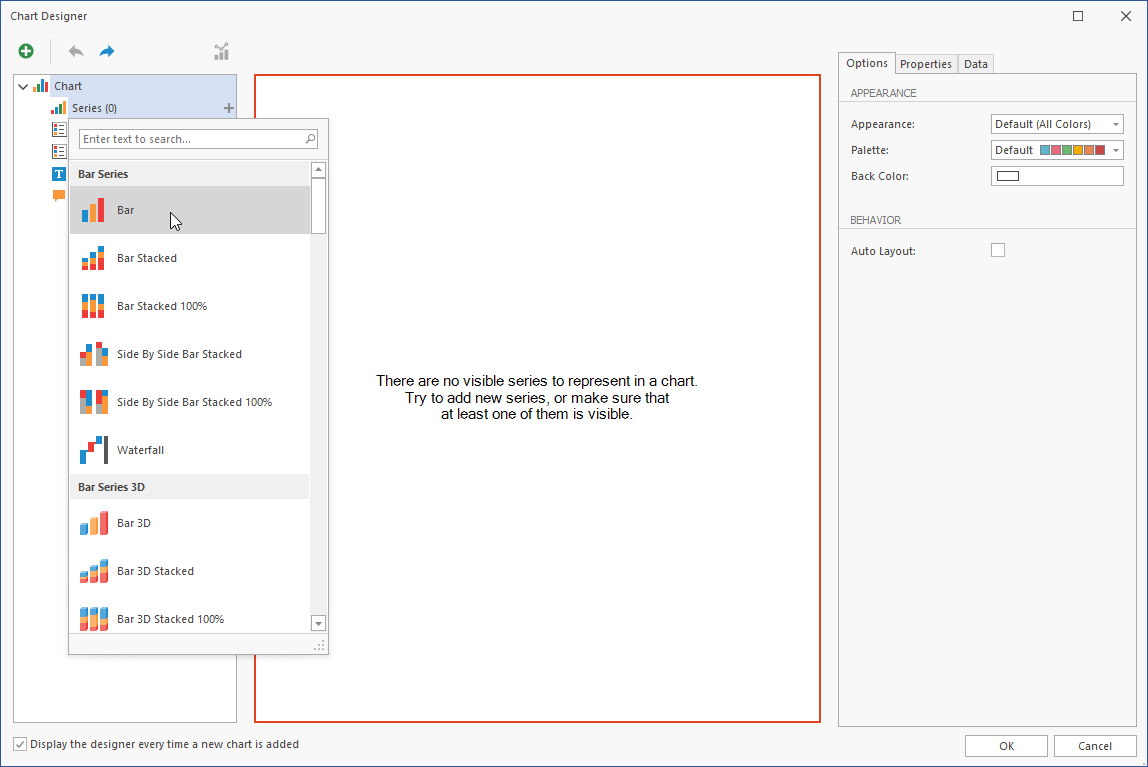Click the Run Chart Wizard toolbar icon

click(x=222, y=51)
